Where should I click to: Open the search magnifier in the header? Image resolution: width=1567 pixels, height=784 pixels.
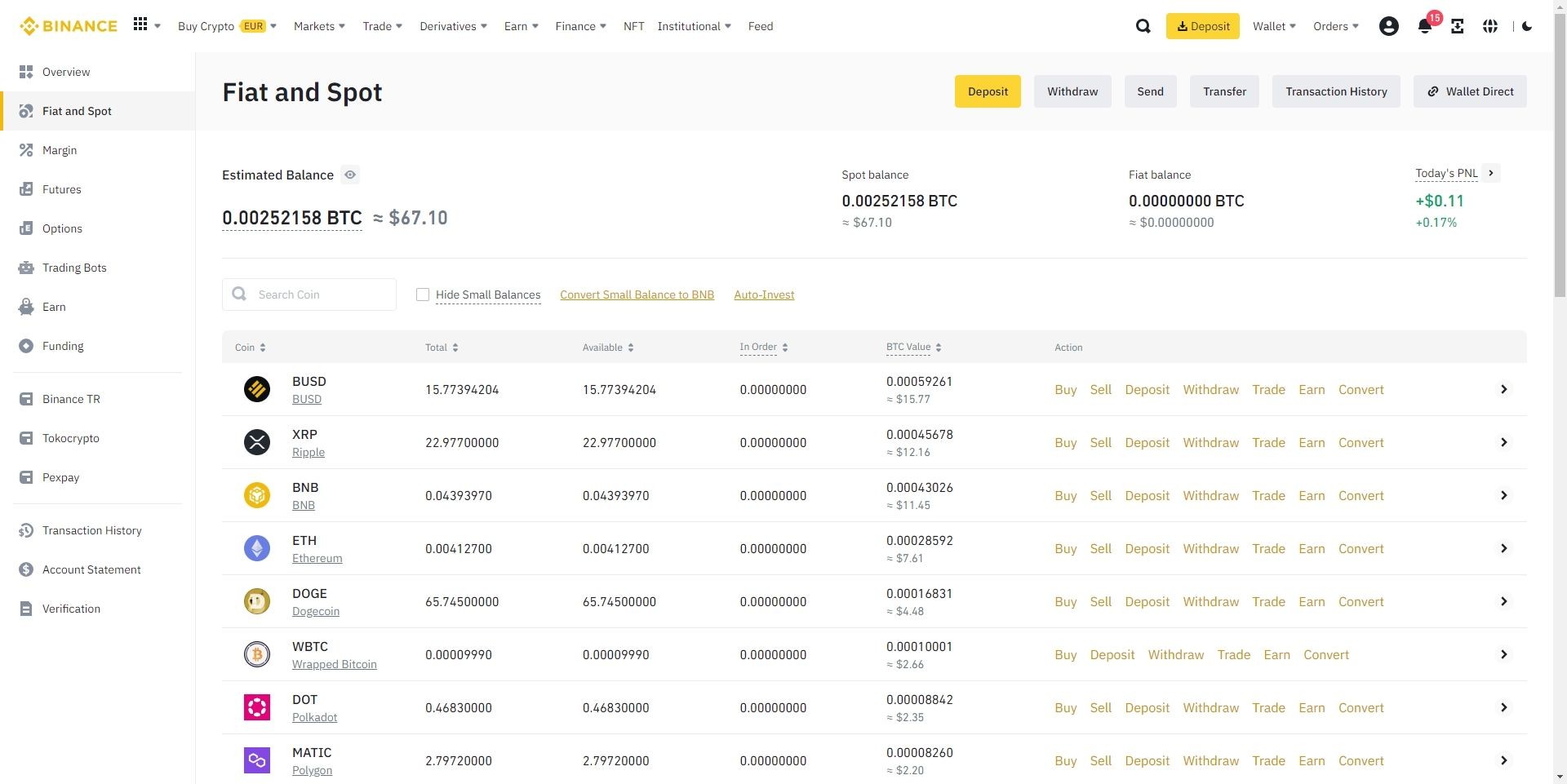[x=1143, y=26]
